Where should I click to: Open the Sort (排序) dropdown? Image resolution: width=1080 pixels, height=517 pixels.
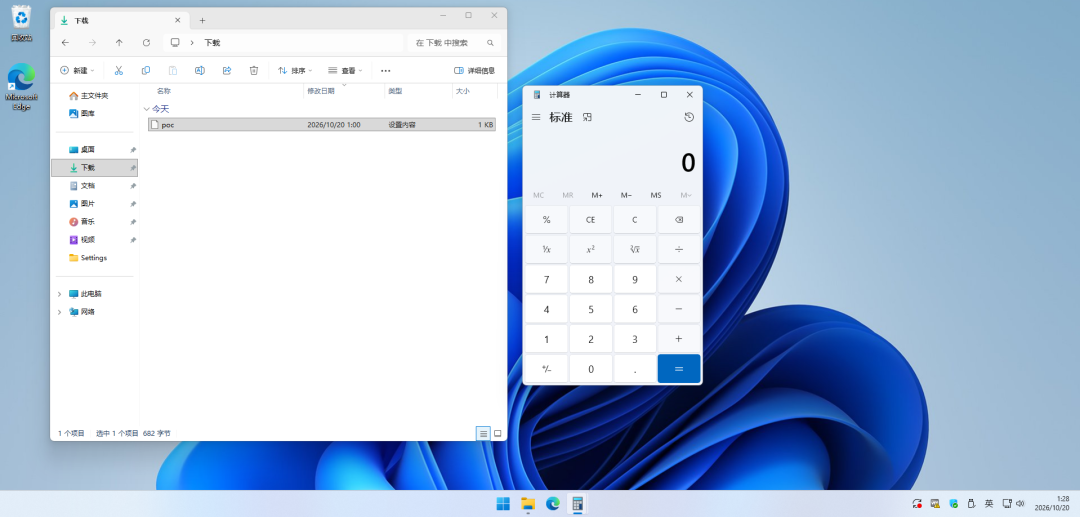(295, 70)
